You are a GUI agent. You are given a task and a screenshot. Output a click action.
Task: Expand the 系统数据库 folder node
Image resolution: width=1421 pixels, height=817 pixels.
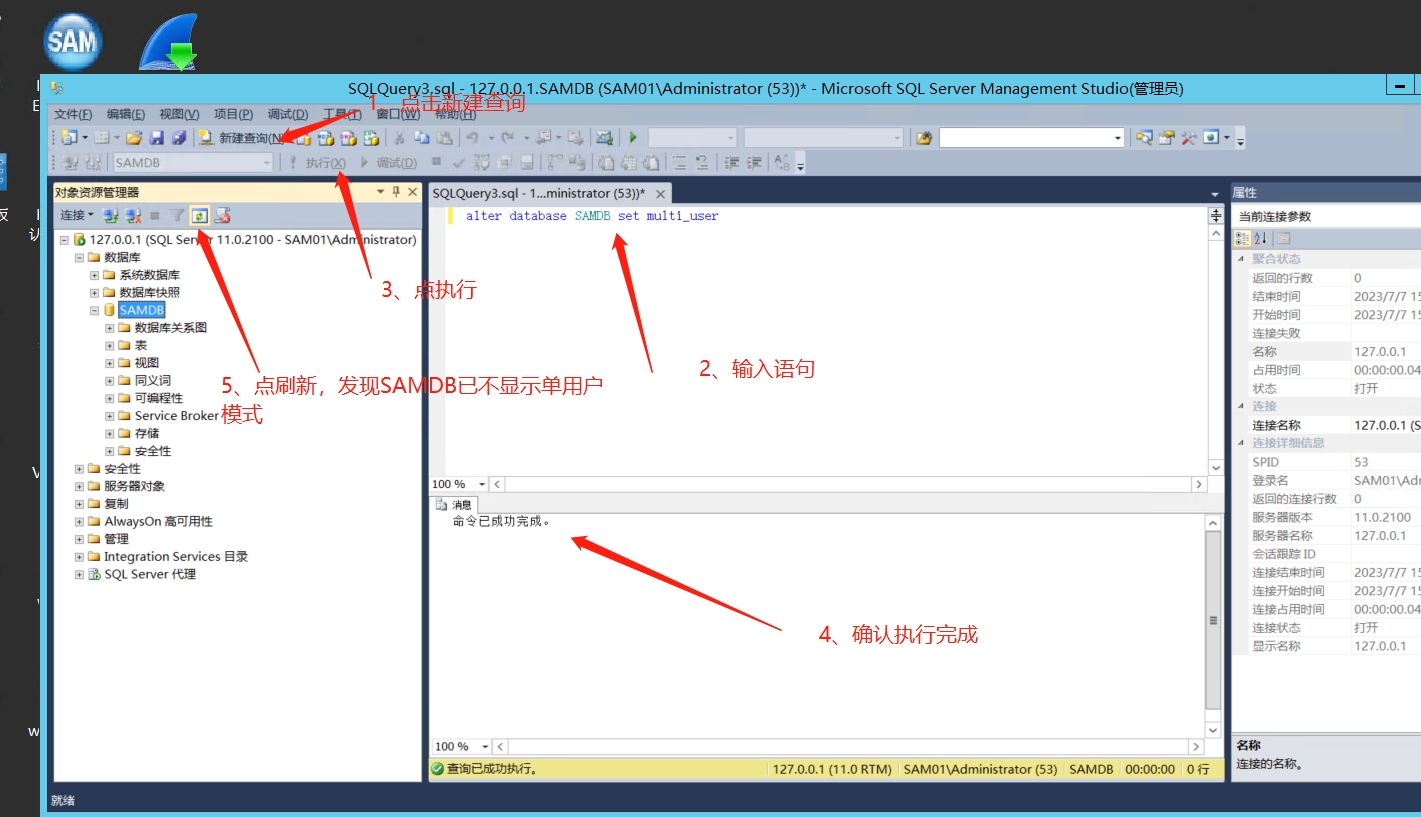95,275
